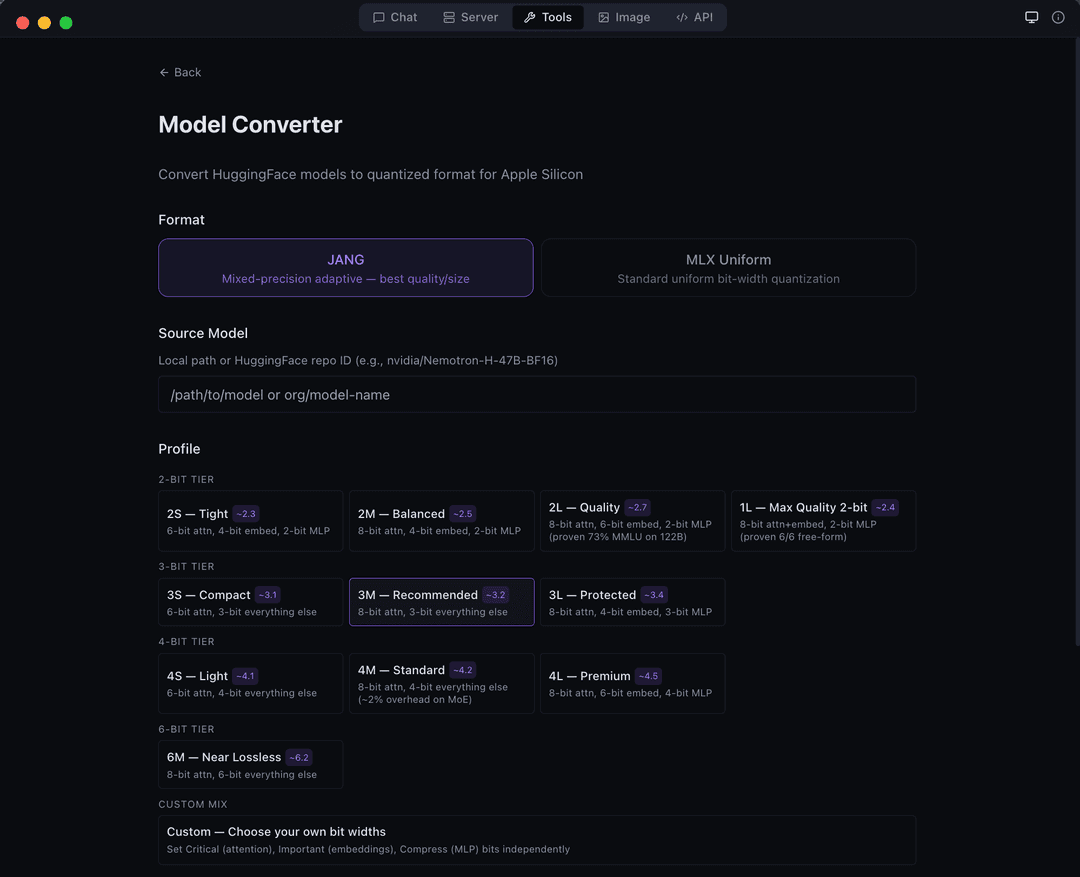Image resolution: width=1080 pixels, height=877 pixels.
Task: Select the 3M — Recommended profile
Action: 442,602
